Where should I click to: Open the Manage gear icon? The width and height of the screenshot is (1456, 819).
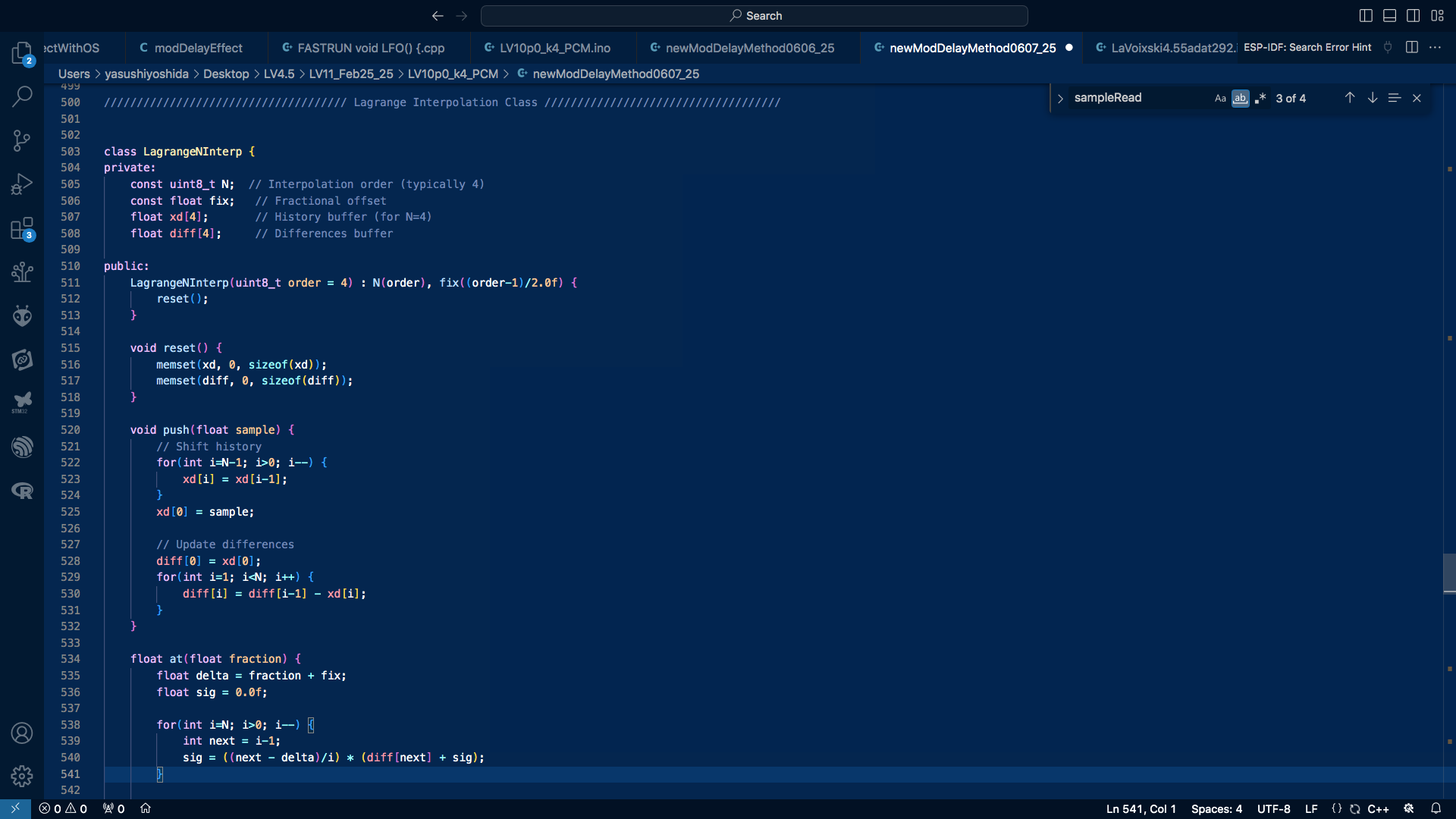point(22,776)
